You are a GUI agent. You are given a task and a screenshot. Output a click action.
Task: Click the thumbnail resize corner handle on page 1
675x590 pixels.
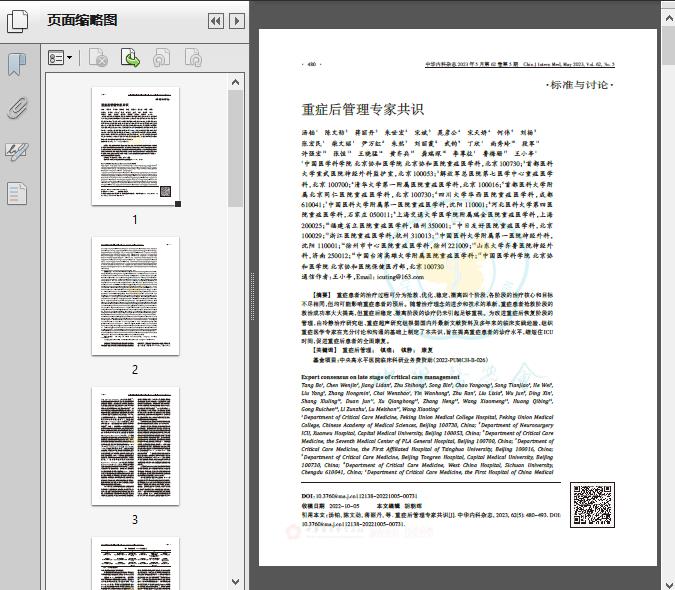click(x=178, y=204)
